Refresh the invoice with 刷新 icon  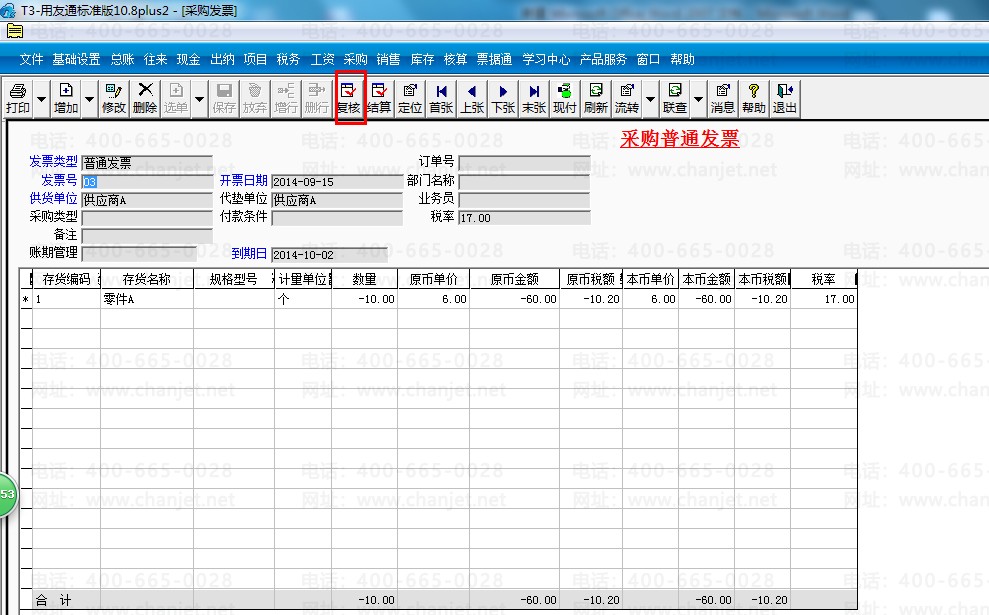(x=596, y=98)
